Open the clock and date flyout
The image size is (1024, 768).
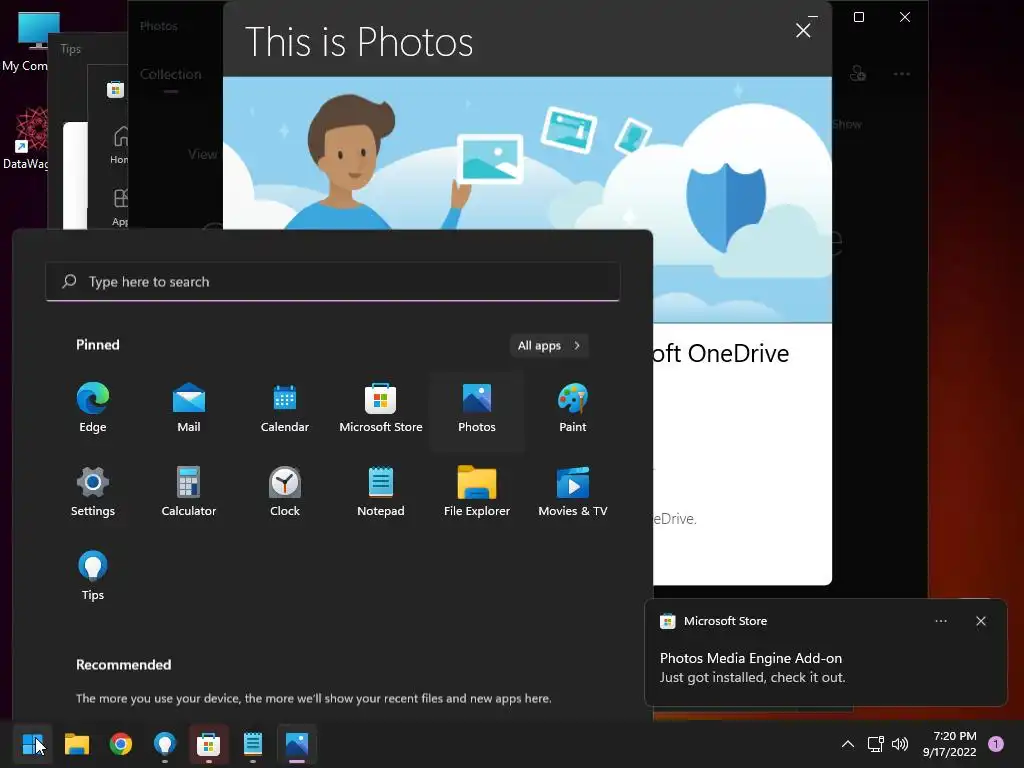tap(950, 744)
